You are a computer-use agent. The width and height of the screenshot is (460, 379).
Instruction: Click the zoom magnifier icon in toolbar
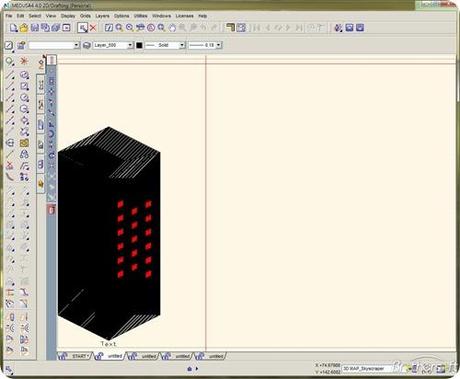[x=119, y=28]
